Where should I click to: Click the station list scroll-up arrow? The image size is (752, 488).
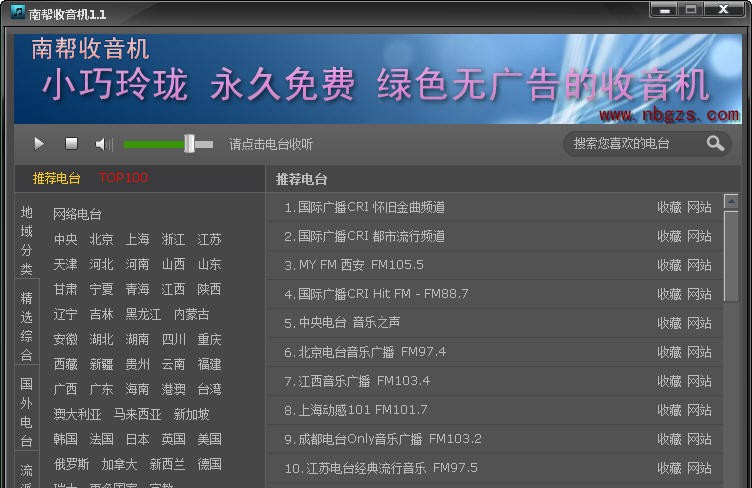(731, 202)
